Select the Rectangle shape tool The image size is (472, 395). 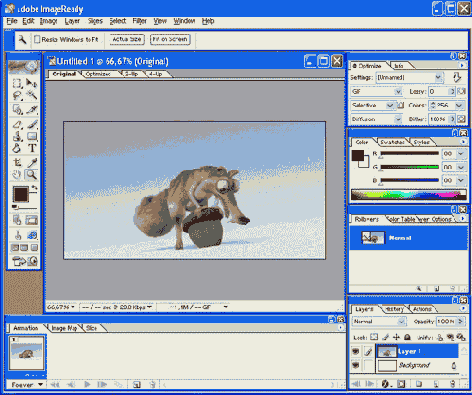(x=32, y=136)
